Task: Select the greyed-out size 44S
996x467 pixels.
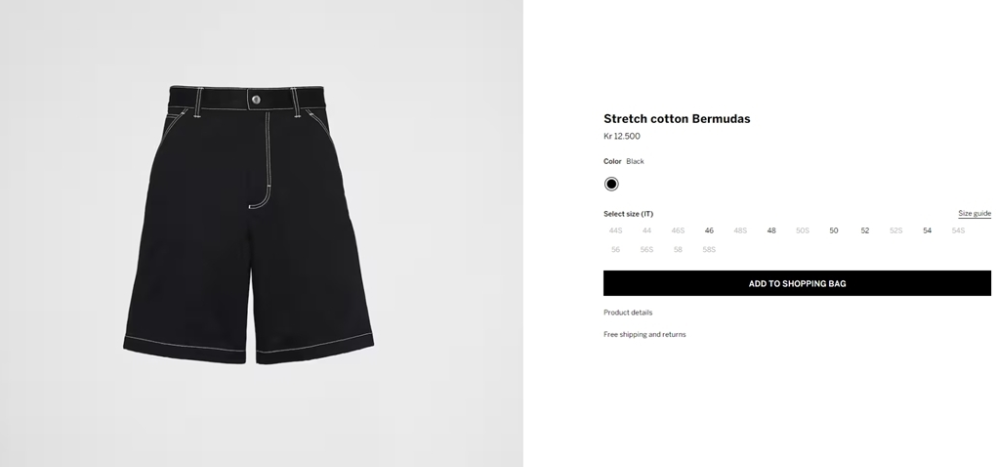Action: tap(616, 231)
